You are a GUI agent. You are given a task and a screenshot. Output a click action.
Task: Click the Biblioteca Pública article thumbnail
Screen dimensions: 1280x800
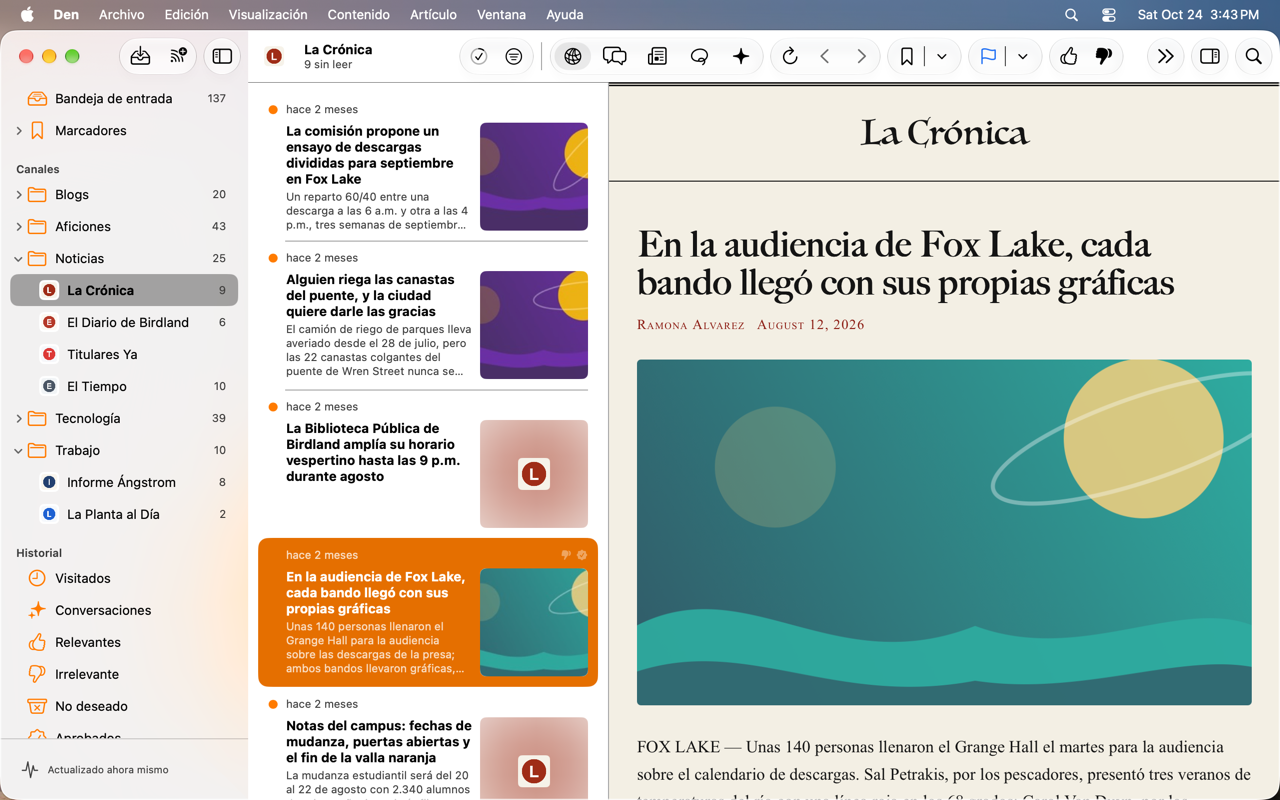[534, 474]
